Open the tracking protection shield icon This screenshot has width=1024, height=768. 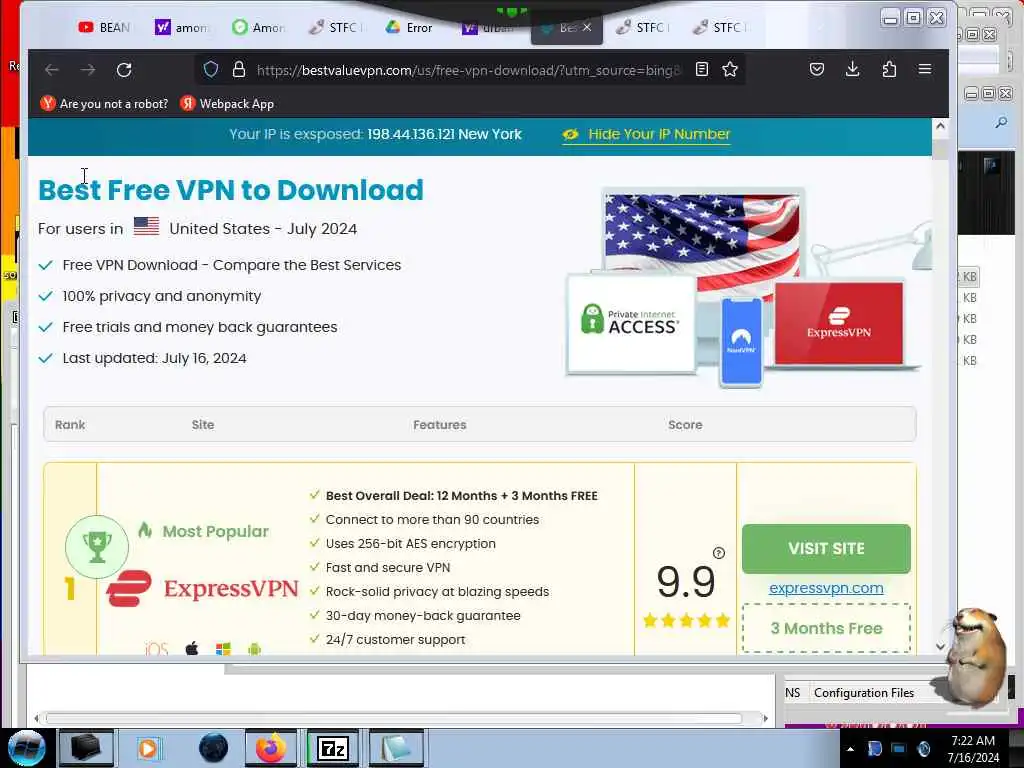[210, 69]
